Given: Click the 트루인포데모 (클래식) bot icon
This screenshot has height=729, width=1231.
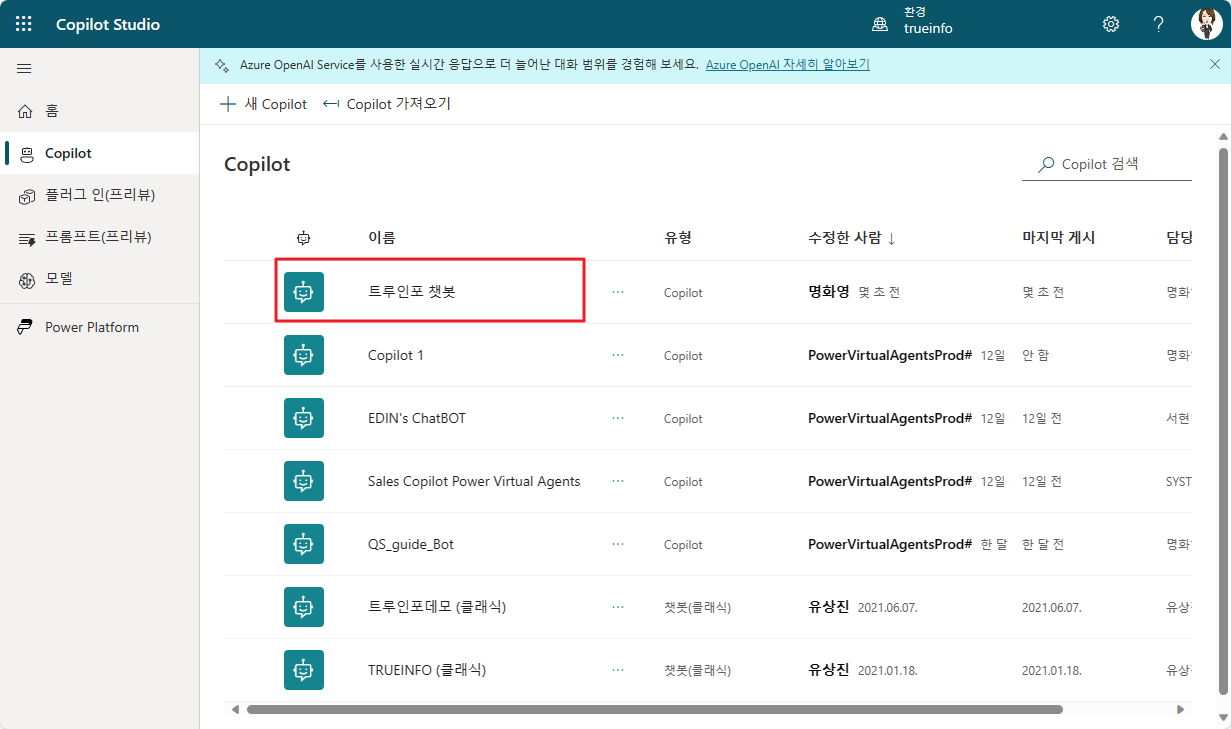Looking at the screenshot, I should pyautogui.click(x=304, y=607).
